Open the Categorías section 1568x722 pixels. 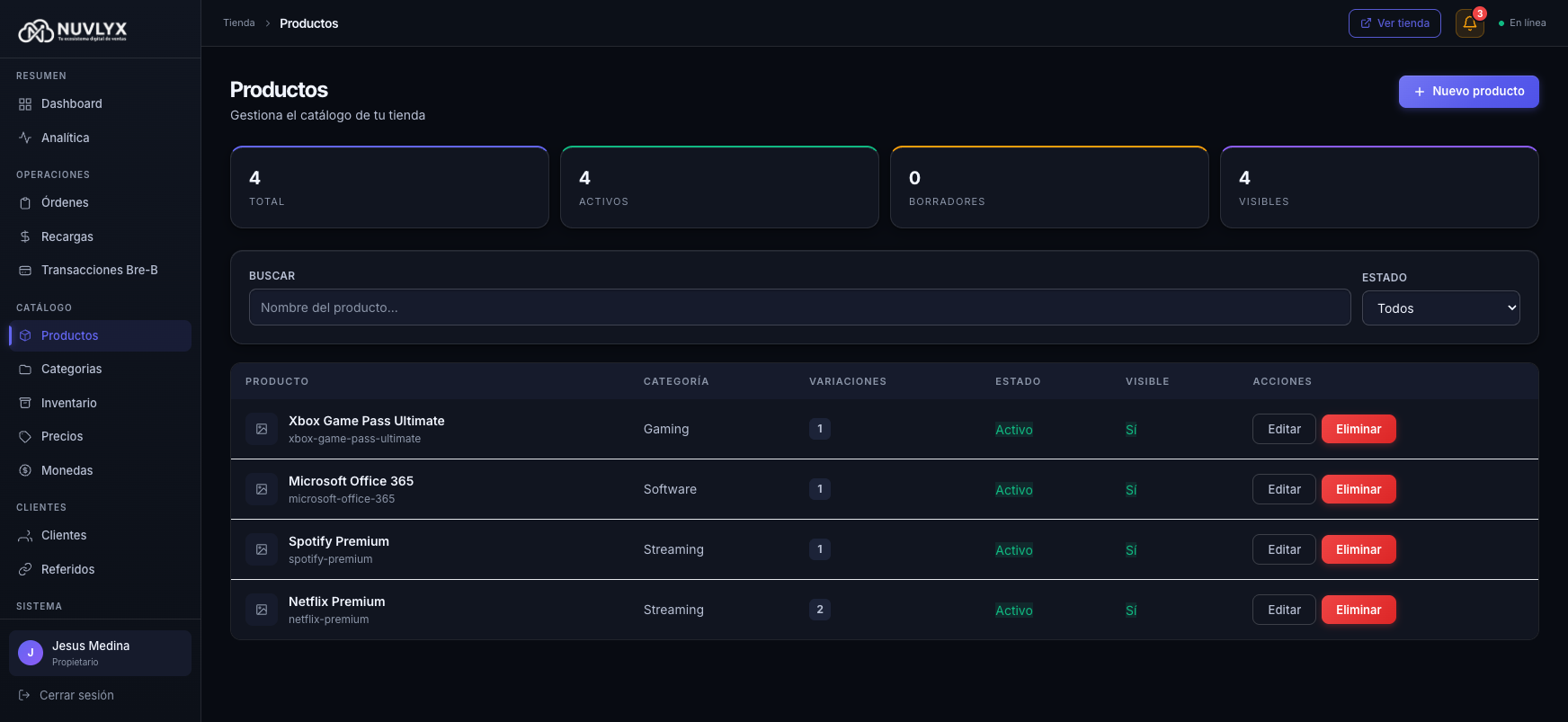point(71,370)
